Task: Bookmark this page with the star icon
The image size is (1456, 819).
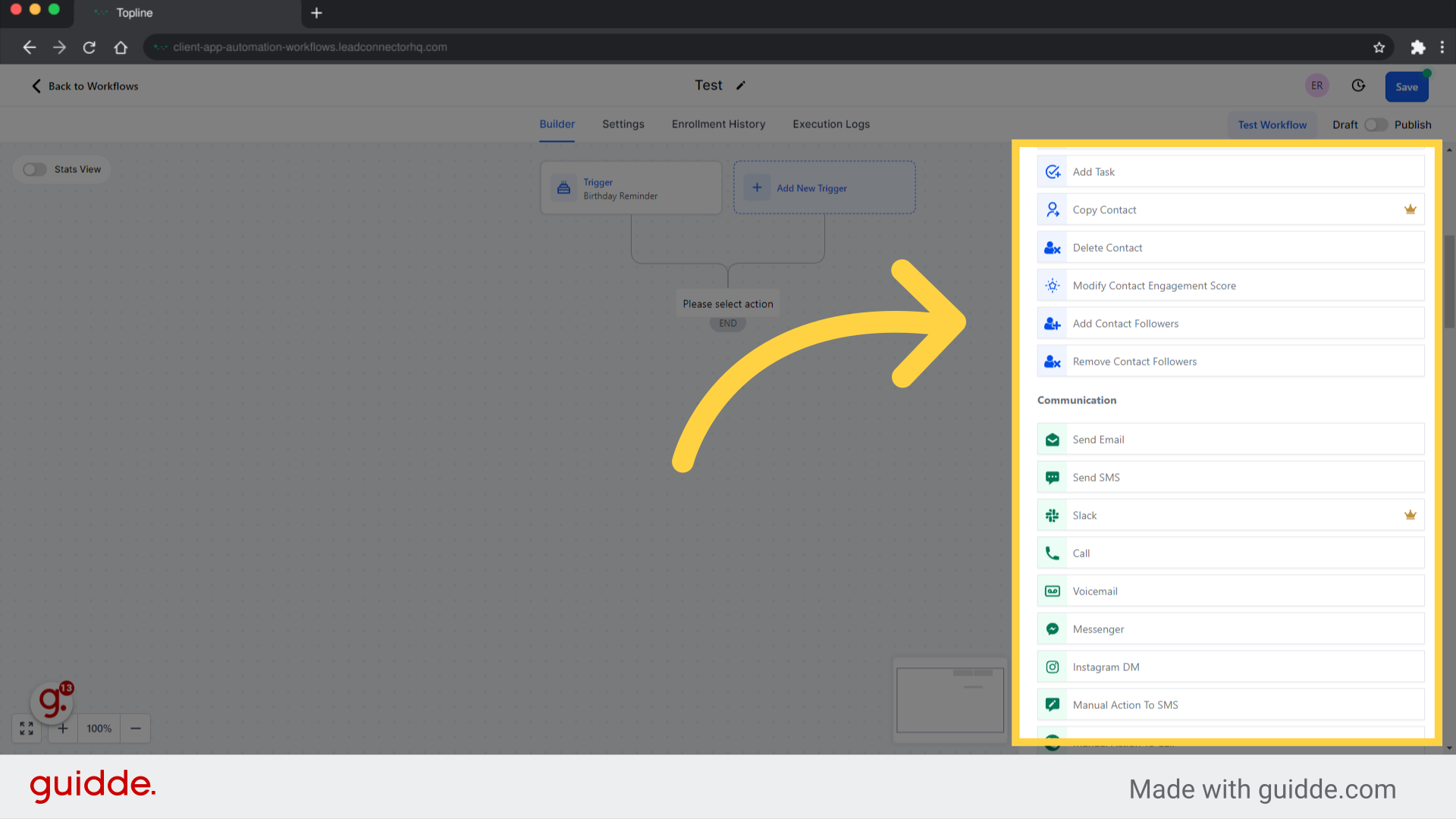Action: pyautogui.click(x=1379, y=47)
